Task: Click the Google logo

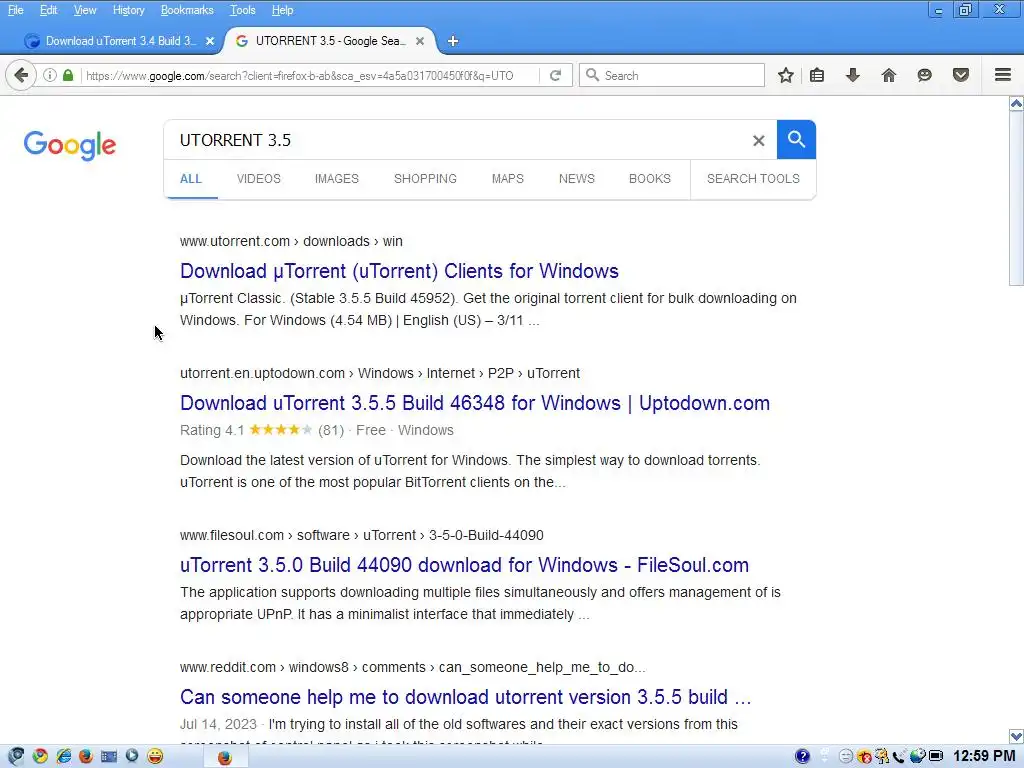Action: (x=70, y=145)
